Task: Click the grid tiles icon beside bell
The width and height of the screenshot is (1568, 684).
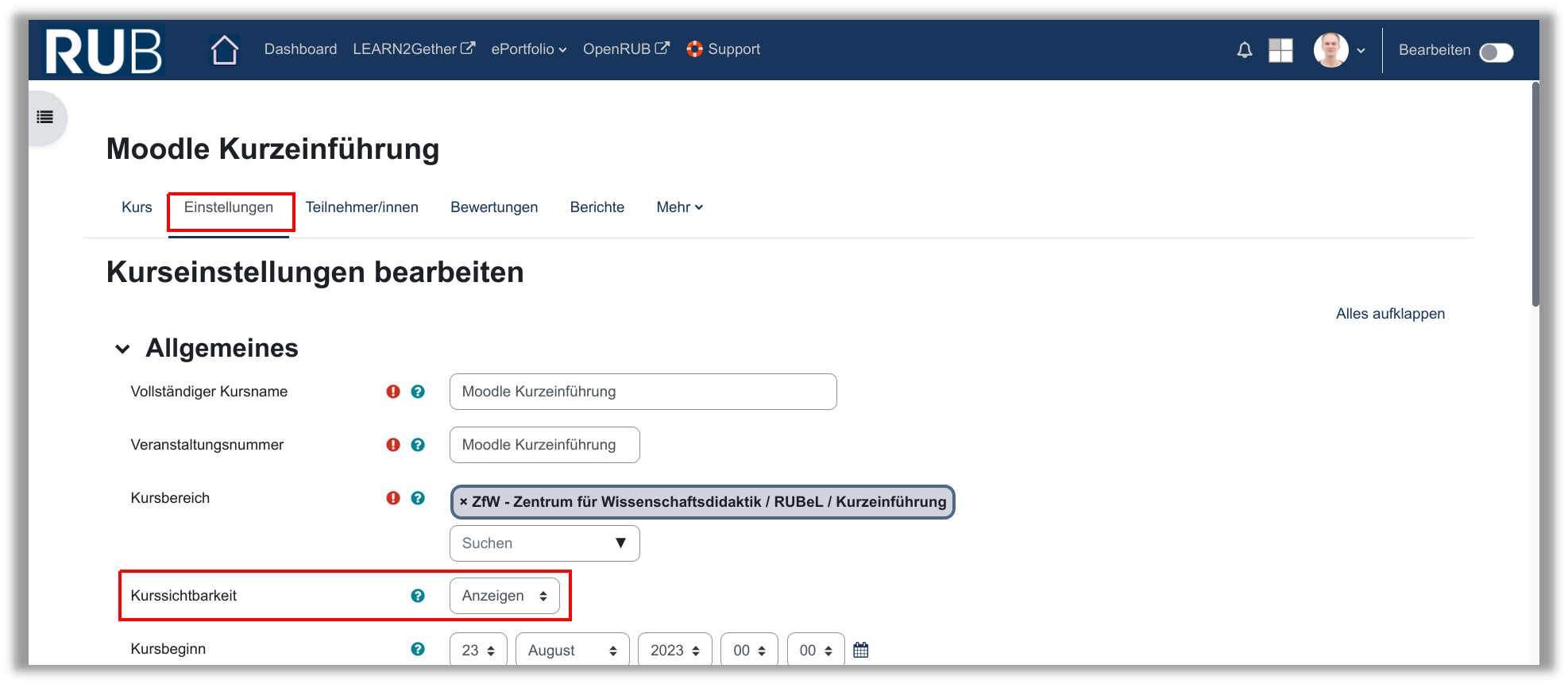Action: 1280,50
